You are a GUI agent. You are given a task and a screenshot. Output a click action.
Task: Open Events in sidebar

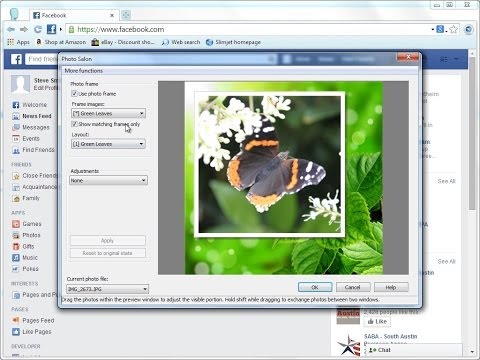click(26, 138)
